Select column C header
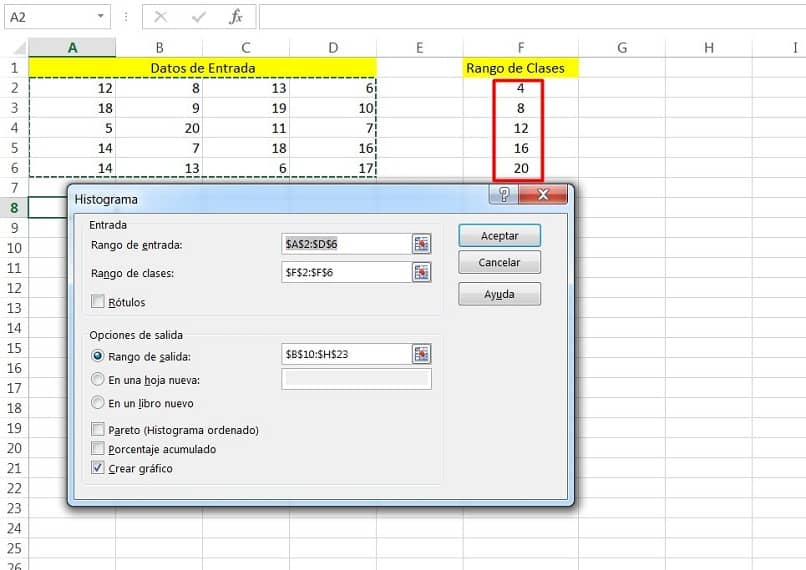 click(x=246, y=48)
